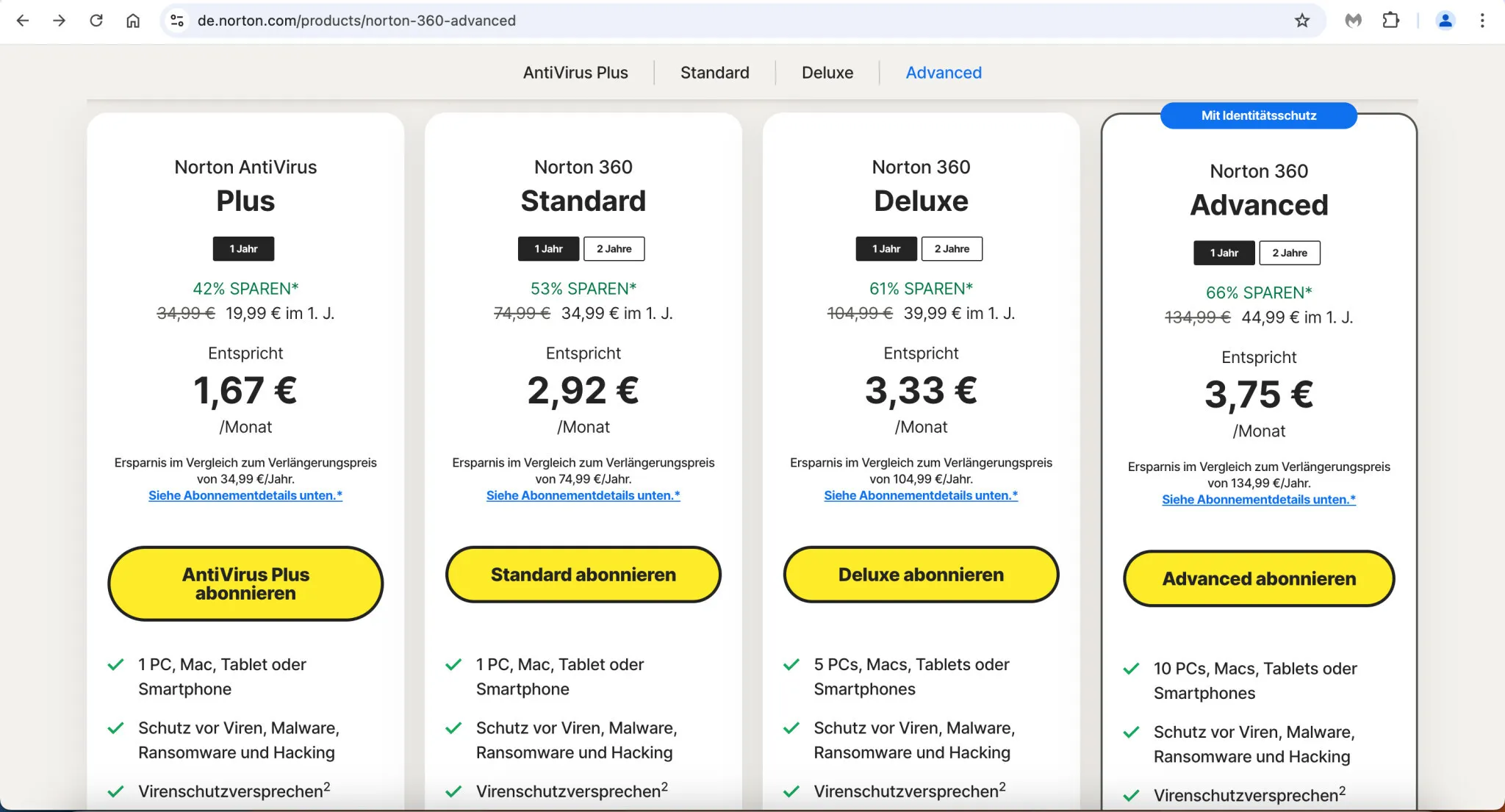Viewport: 1505px width, 812px height.
Task: Open the Chrome three-dot menu
Action: 1482,21
